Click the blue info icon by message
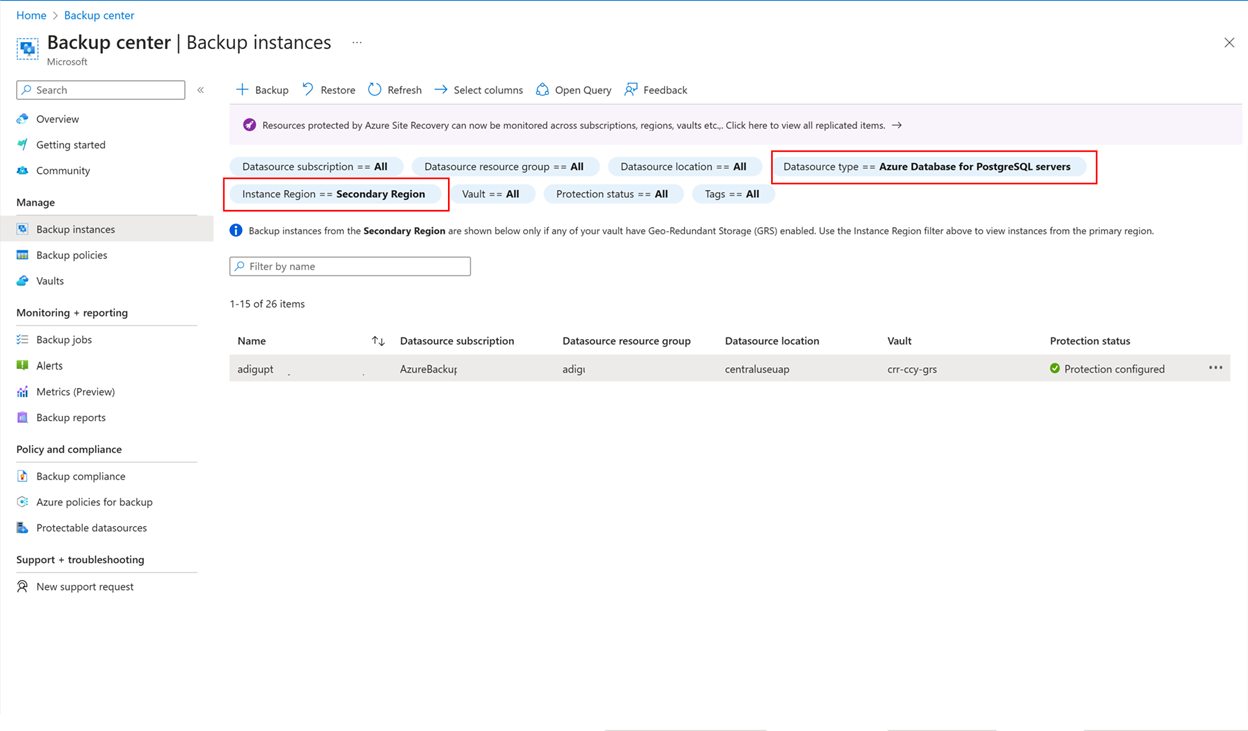1248x731 pixels. coord(236,231)
